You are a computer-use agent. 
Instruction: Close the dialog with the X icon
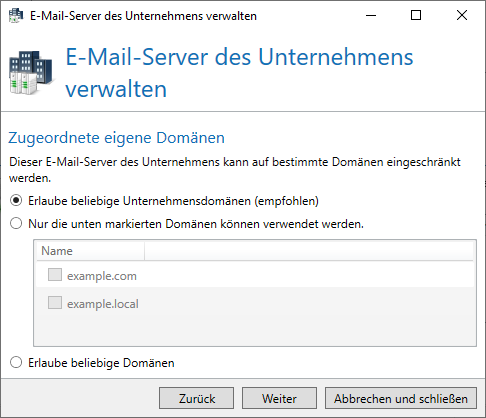pos(462,15)
